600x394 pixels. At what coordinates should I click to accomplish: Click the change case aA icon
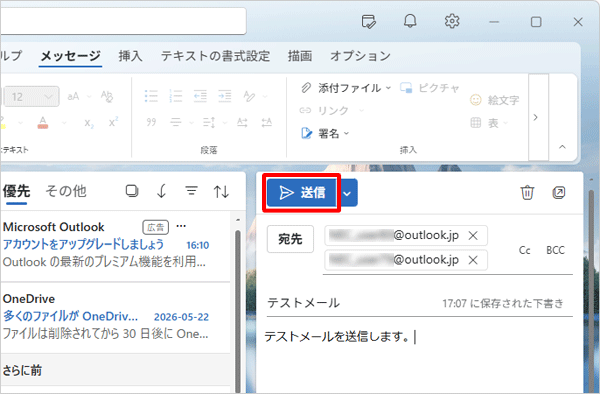coord(73,96)
